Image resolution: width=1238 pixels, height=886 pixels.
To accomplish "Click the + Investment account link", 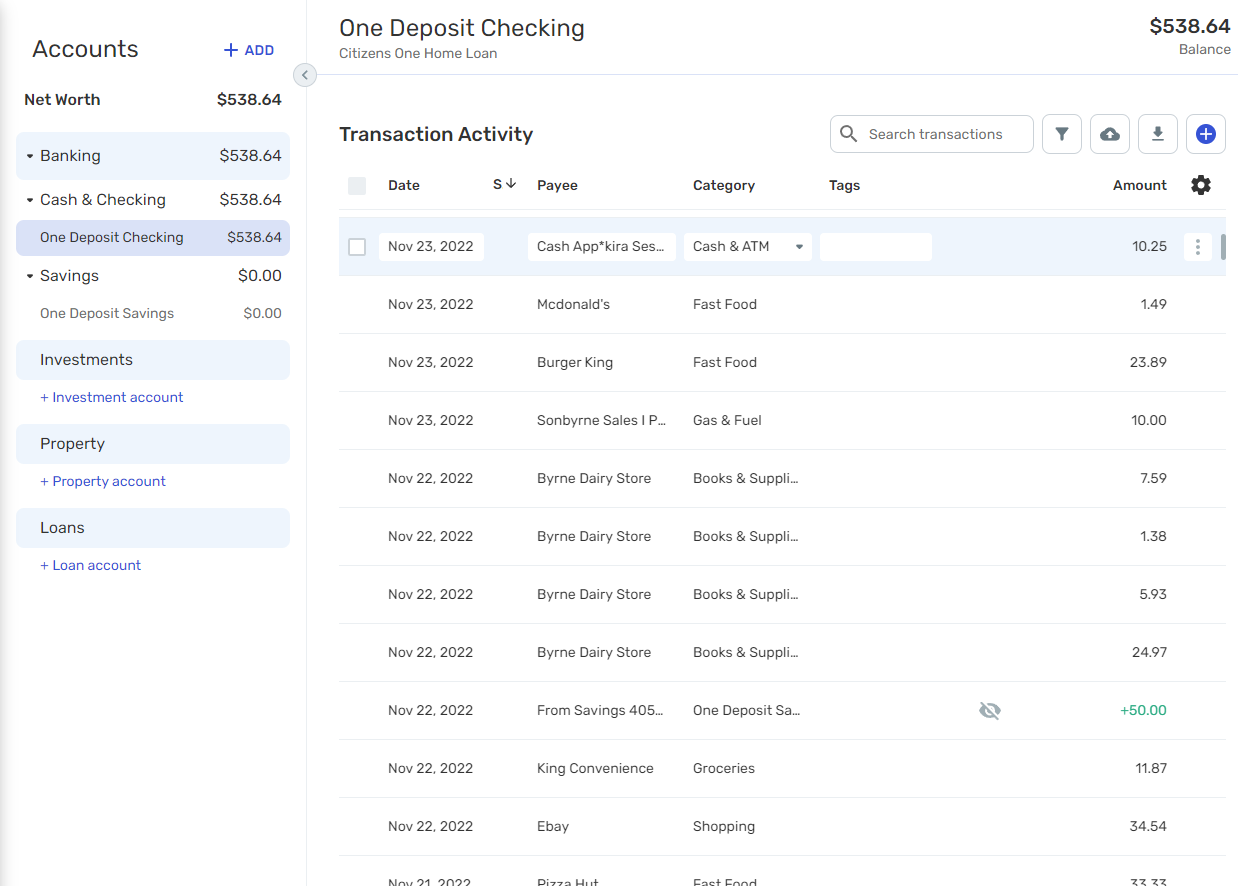I will point(112,398).
